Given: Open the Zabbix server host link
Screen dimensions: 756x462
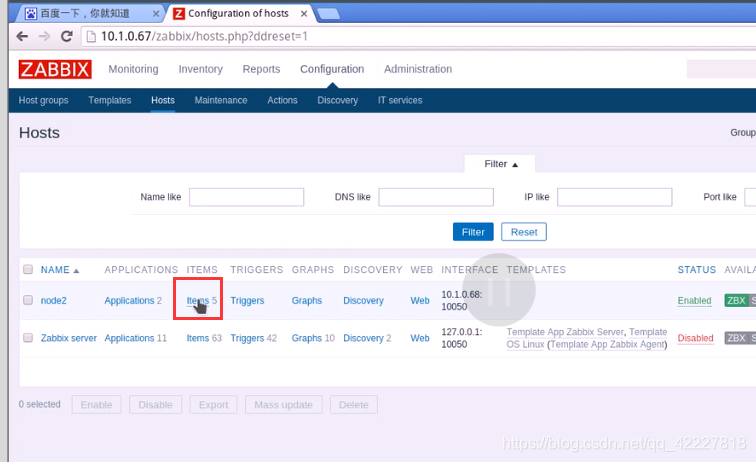Looking at the screenshot, I should (x=68, y=338).
